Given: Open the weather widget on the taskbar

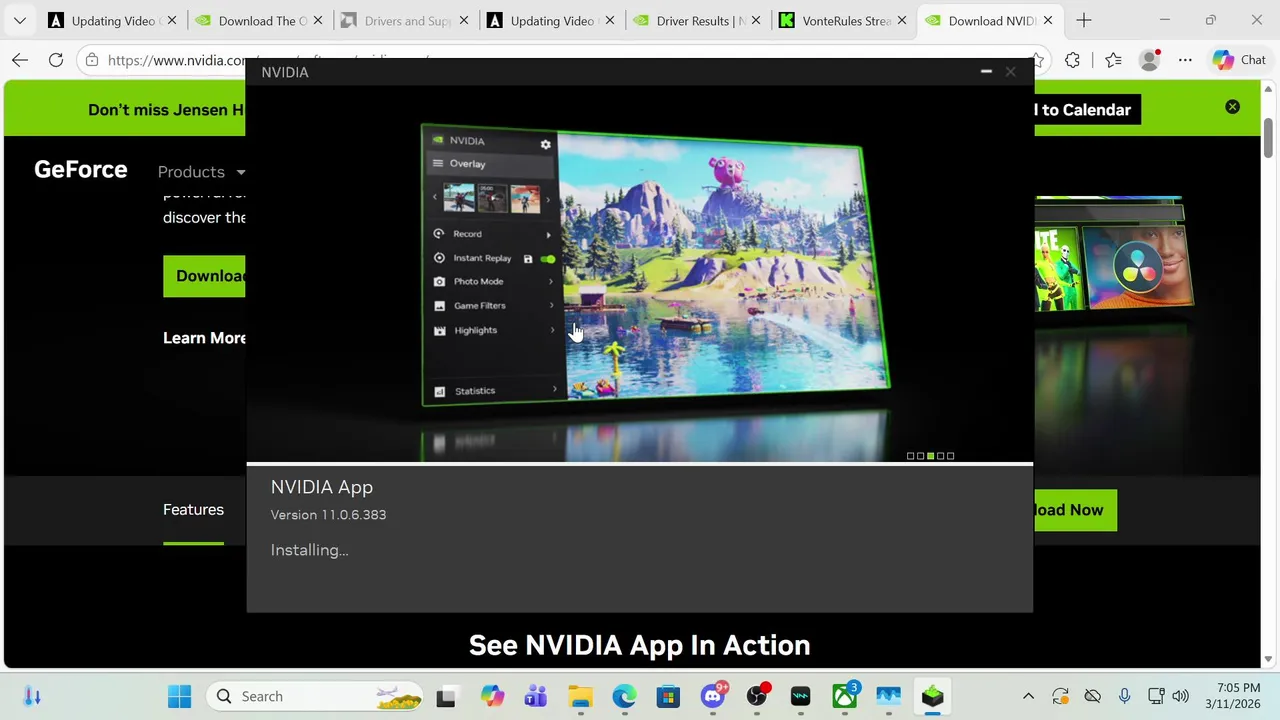Looking at the screenshot, I should click(32, 696).
